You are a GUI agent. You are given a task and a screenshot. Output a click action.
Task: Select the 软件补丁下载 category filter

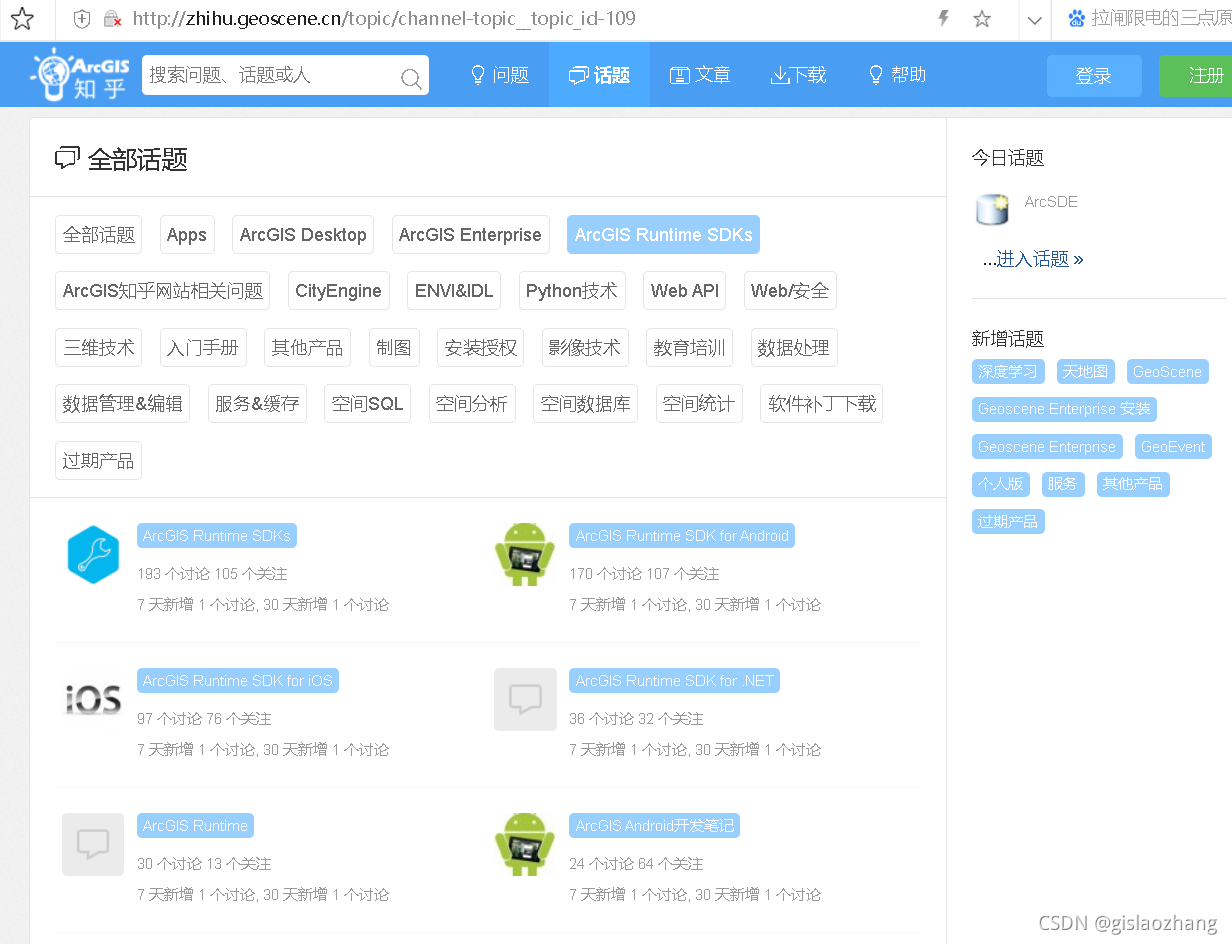[x=822, y=404]
